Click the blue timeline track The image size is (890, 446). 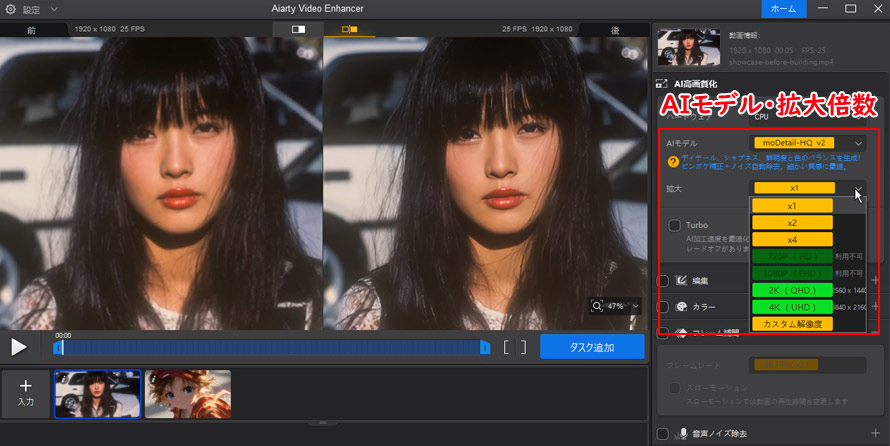271,347
